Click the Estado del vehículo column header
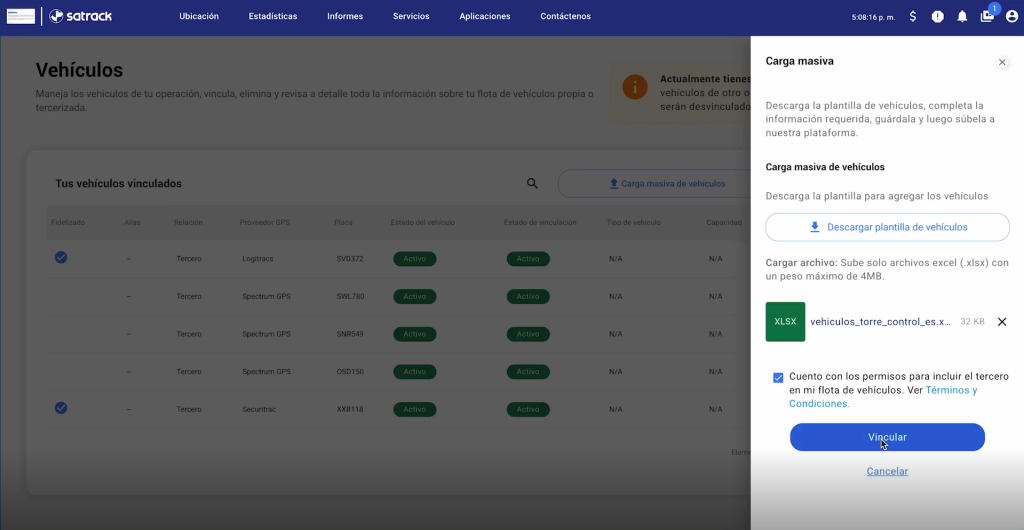This screenshot has width=1024, height=530. click(x=423, y=223)
